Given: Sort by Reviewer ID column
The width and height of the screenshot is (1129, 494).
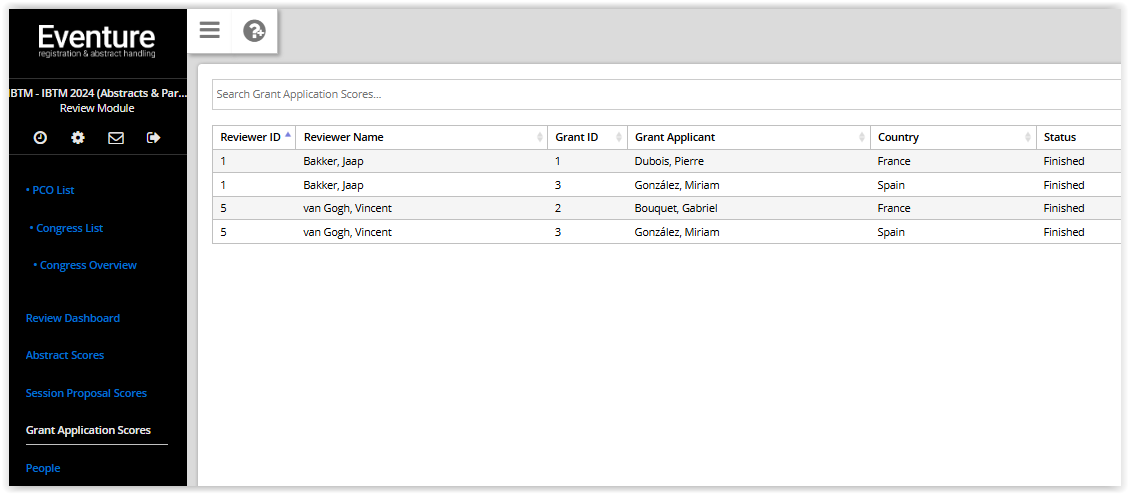Looking at the screenshot, I should (x=253, y=137).
